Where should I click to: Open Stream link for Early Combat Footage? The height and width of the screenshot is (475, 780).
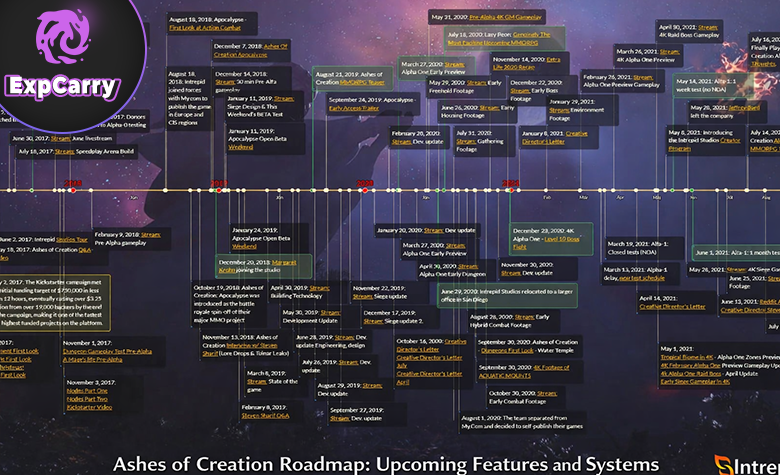pos(547,393)
